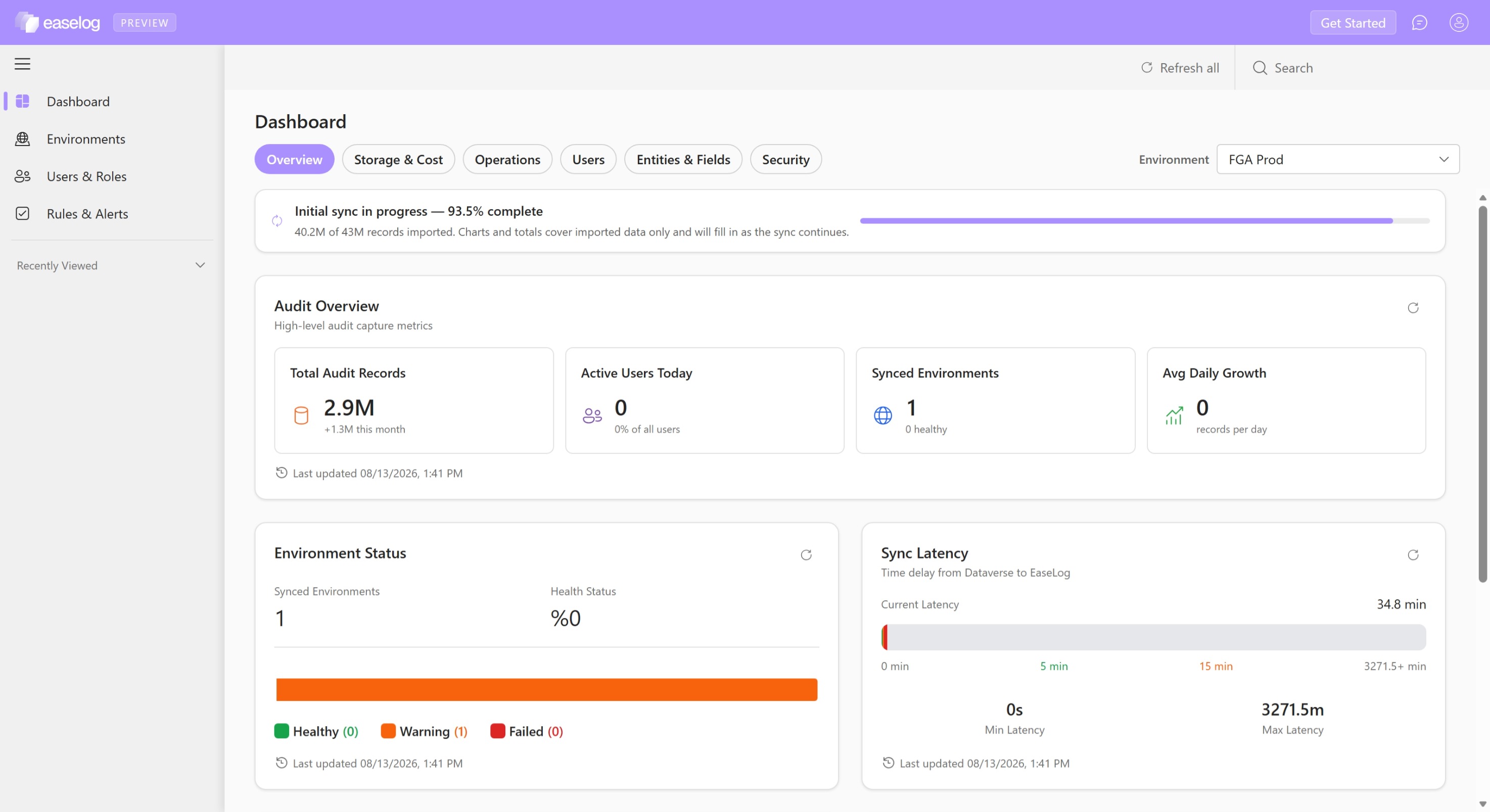
Task: Navigate to Environments in the sidebar
Action: 86,139
